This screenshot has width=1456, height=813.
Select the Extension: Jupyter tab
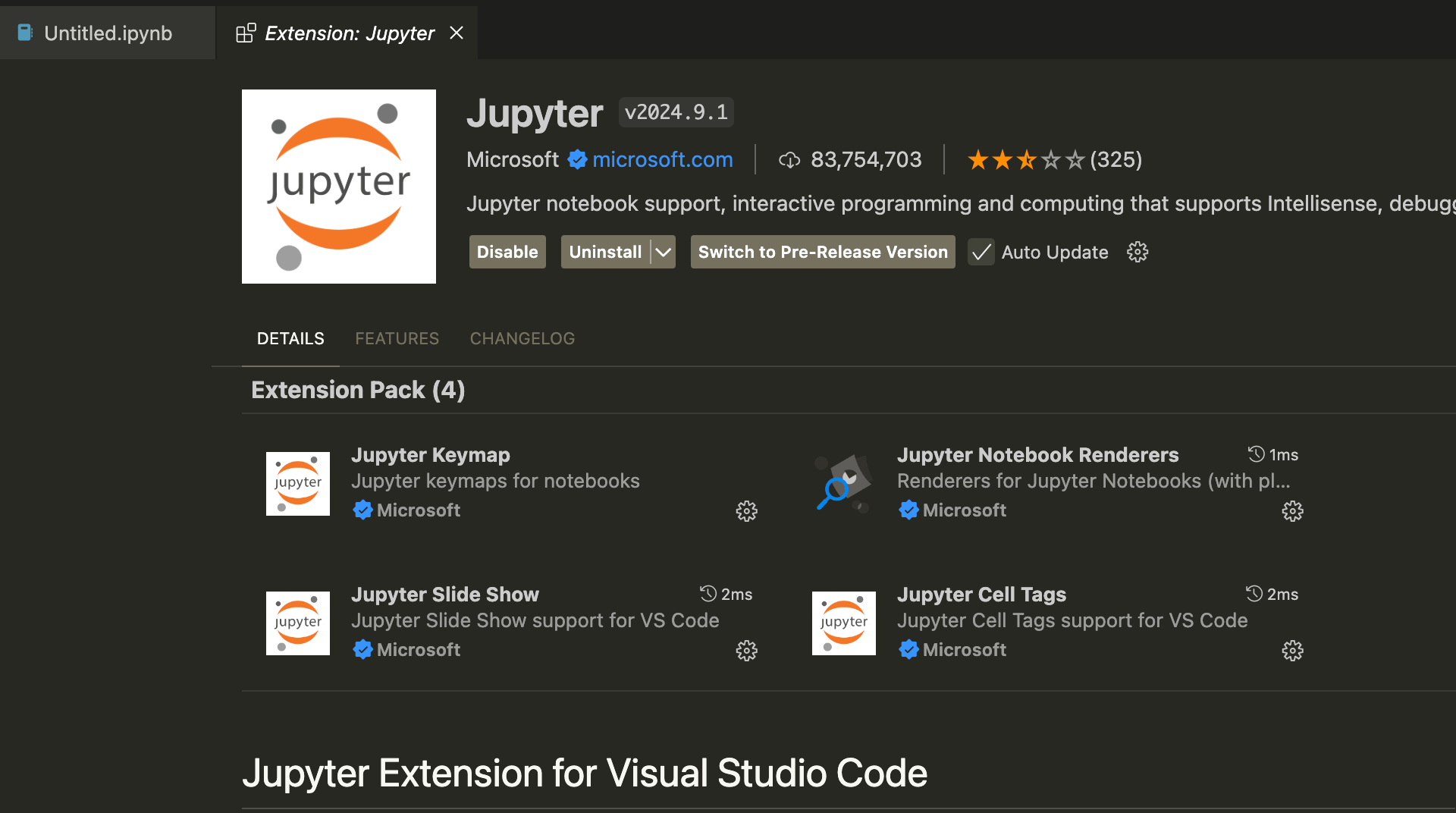[349, 33]
